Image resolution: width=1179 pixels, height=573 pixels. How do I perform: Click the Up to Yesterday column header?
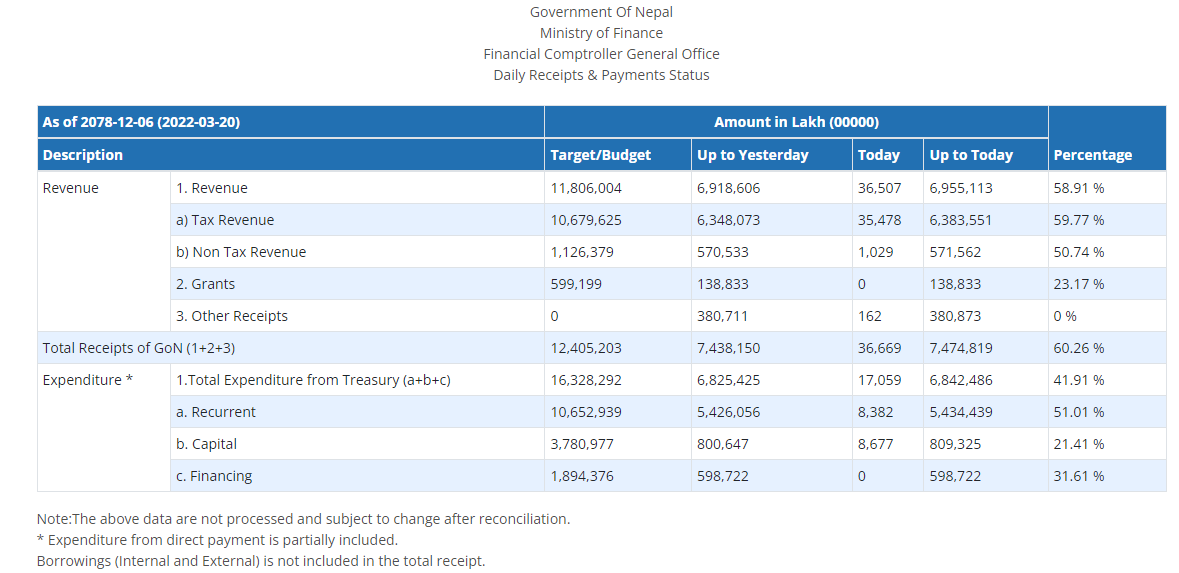752,155
